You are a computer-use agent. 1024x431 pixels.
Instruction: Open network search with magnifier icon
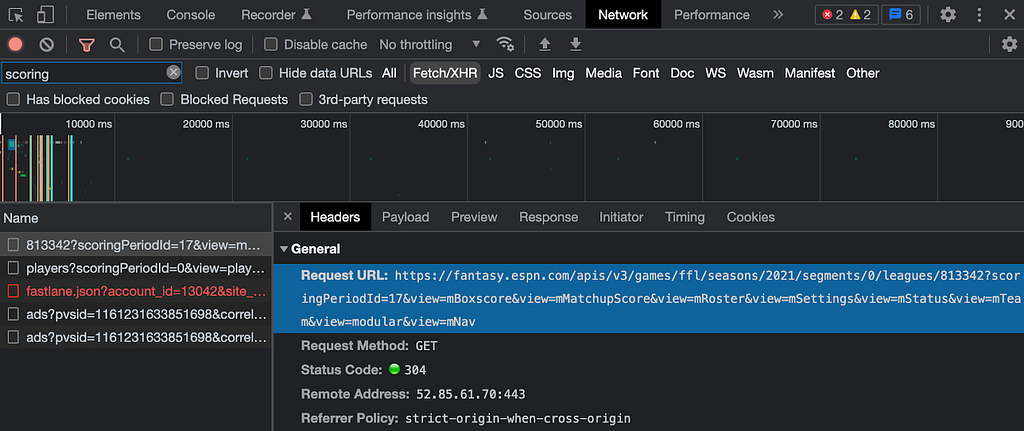(117, 44)
